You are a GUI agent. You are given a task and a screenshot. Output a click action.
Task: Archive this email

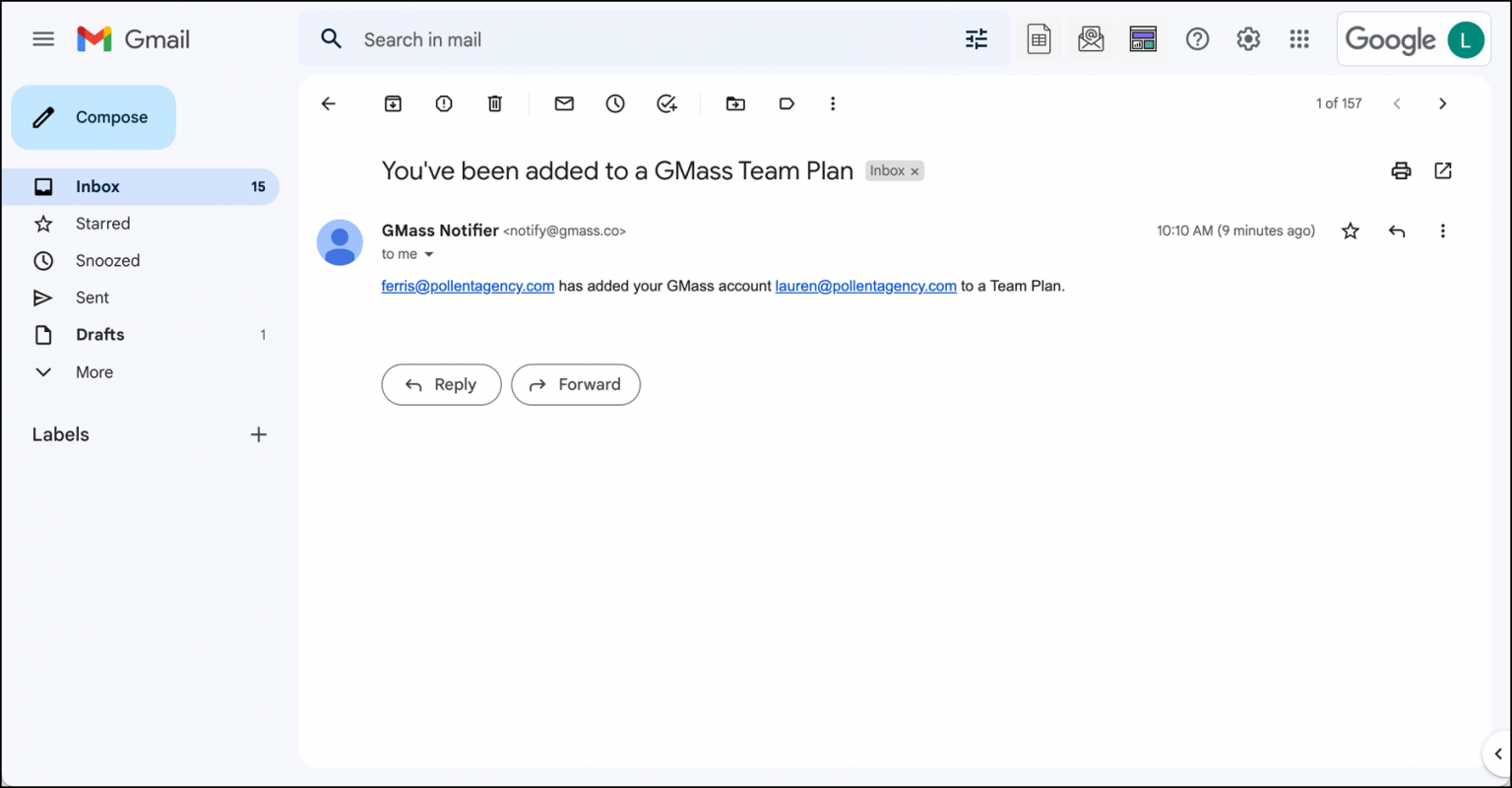[x=392, y=103]
